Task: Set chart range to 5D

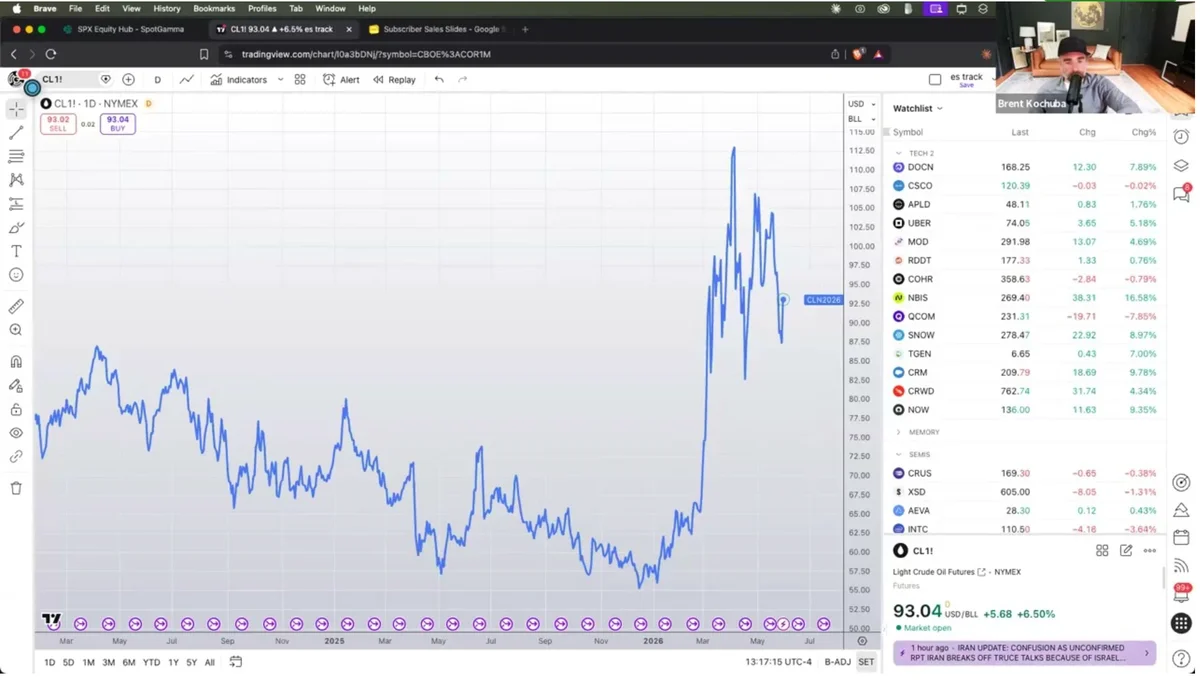Action: 68,662
